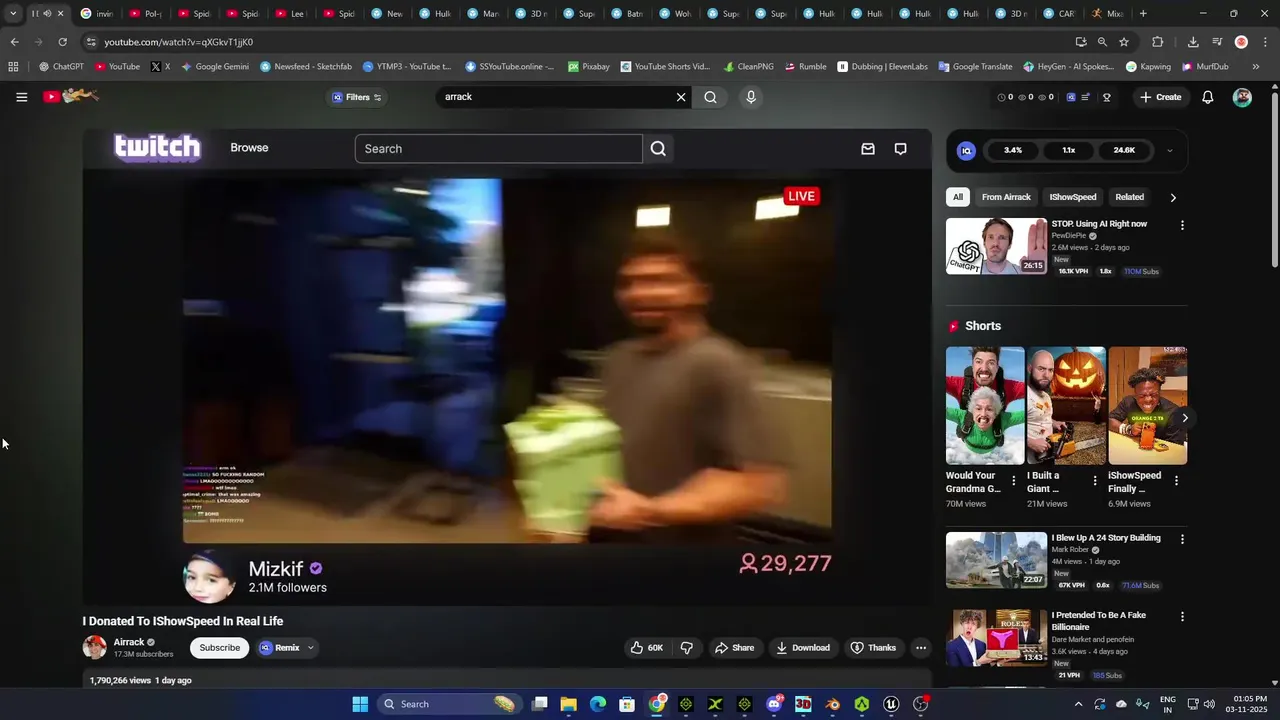The width and height of the screenshot is (1280, 720).
Task: Open 'I Blew Up A 24 Story Building' title
Action: click(x=1106, y=538)
